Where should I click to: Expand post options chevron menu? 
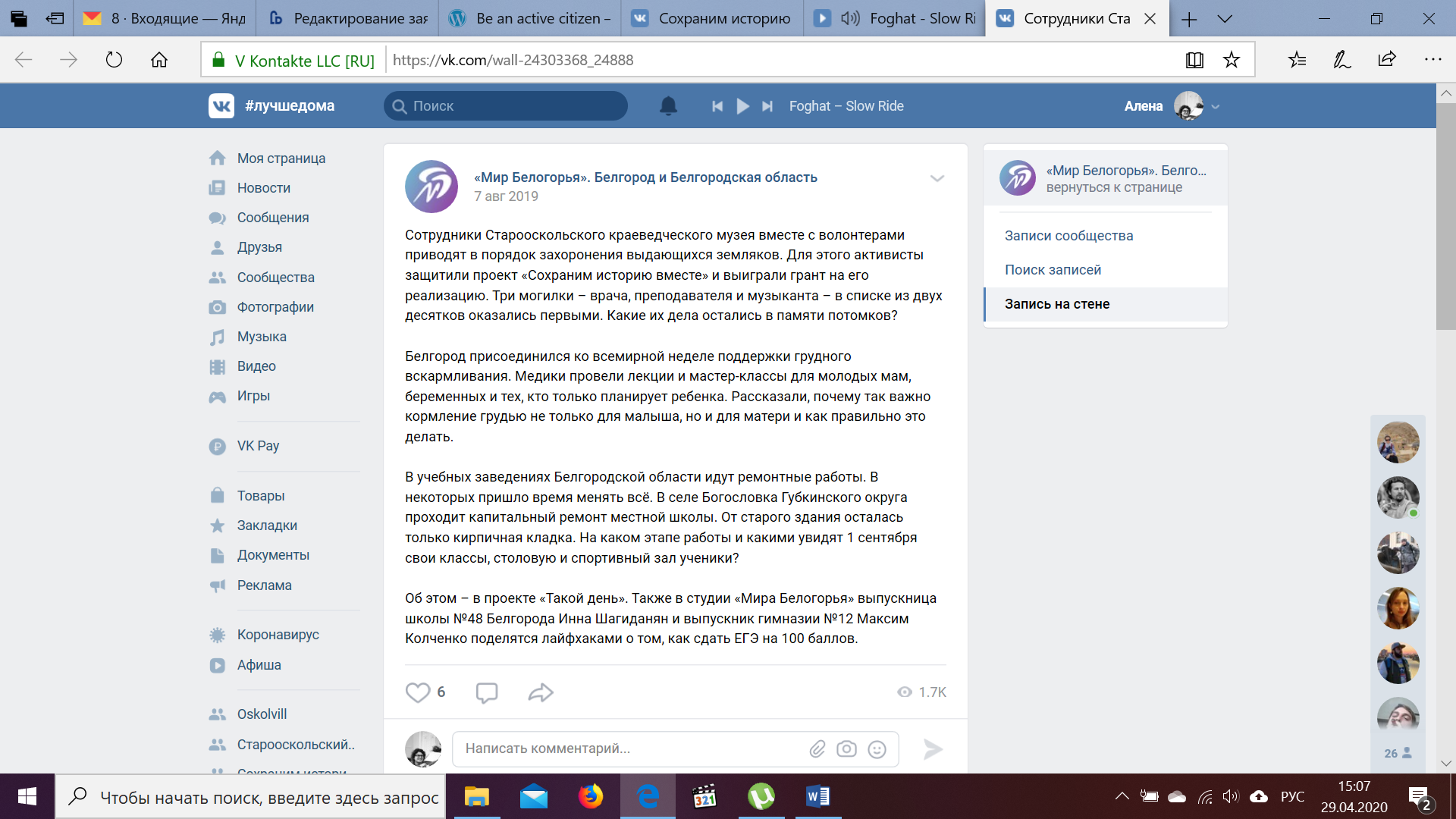(937, 178)
